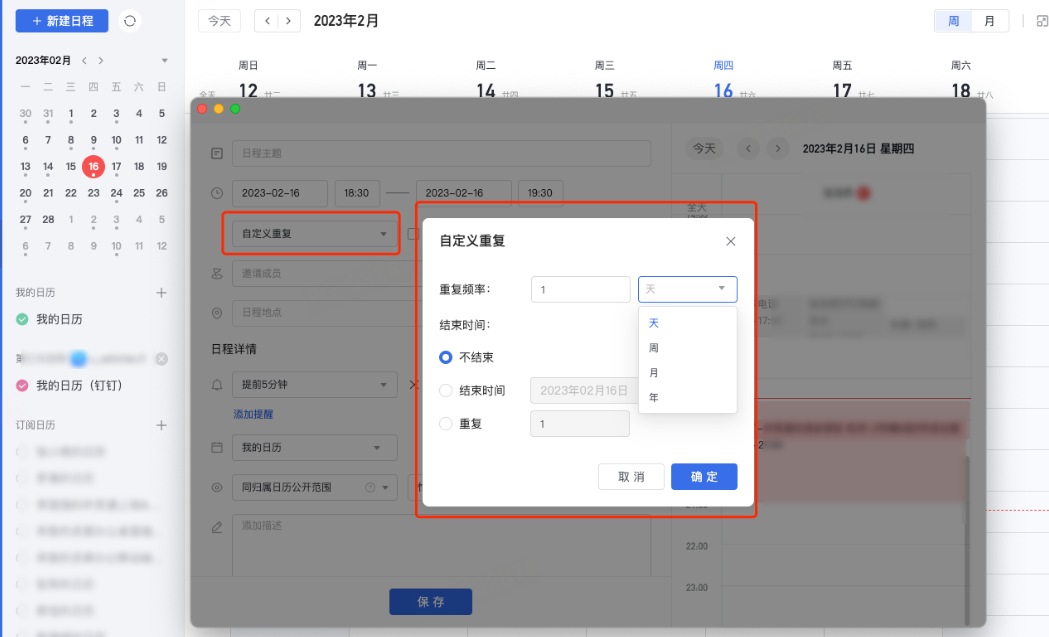The height and width of the screenshot is (637, 1049).
Task: Select date 16 in mini calendar
Action: (x=93, y=167)
